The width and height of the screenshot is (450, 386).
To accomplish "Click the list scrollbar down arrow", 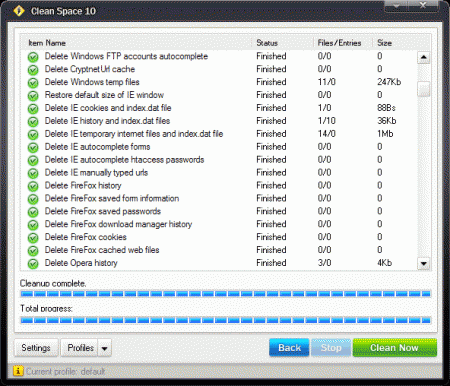I will pyautogui.click(x=424, y=264).
